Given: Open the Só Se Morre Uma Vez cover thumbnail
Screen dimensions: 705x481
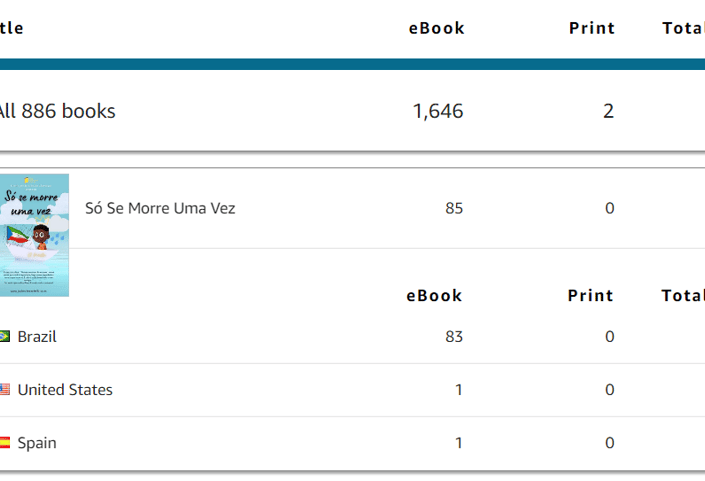Looking at the screenshot, I should coord(34,235).
